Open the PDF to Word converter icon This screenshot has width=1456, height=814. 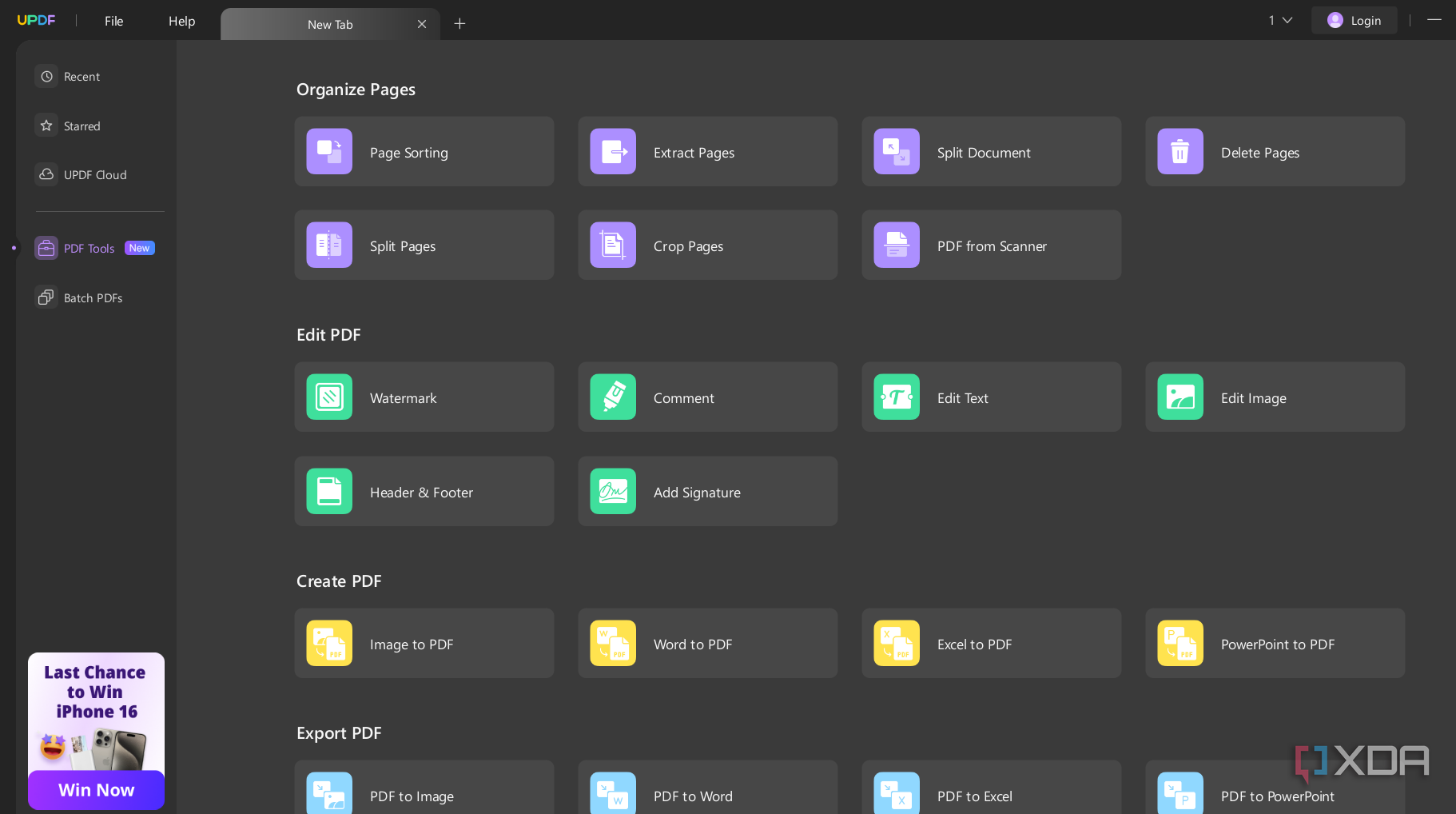coord(613,793)
